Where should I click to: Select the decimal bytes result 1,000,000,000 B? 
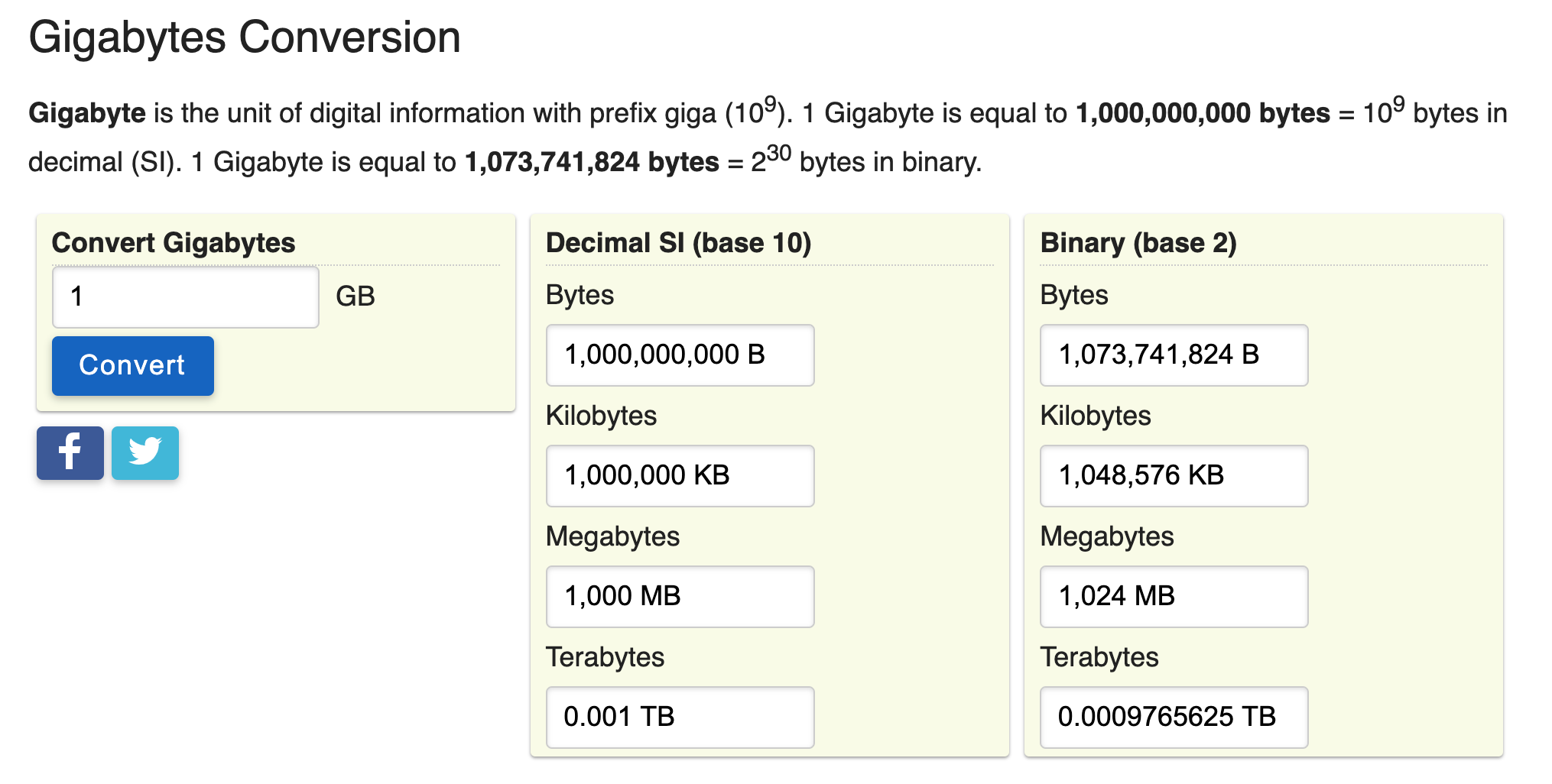pos(679,355)
